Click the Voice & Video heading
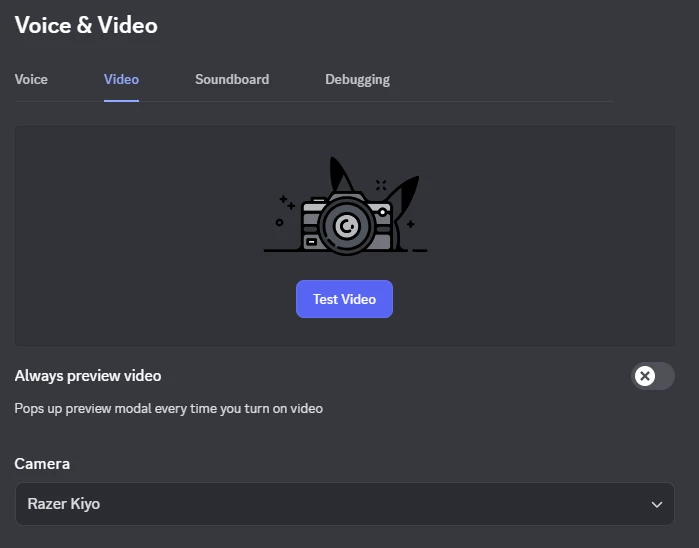The width and height of the screenshot is (699, 548). [x=86, y=25]
